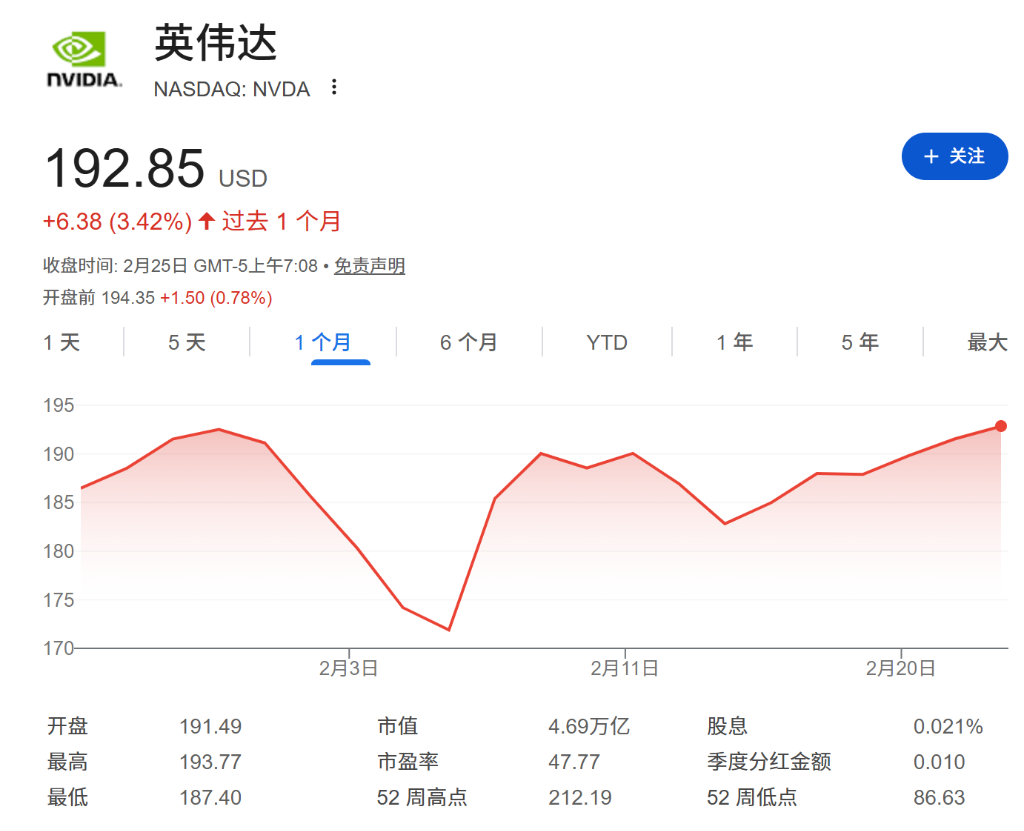Show the 最大 full history range
This screenshot has height=831, width=1024.
pyautogui.click(x=986, y=343)
